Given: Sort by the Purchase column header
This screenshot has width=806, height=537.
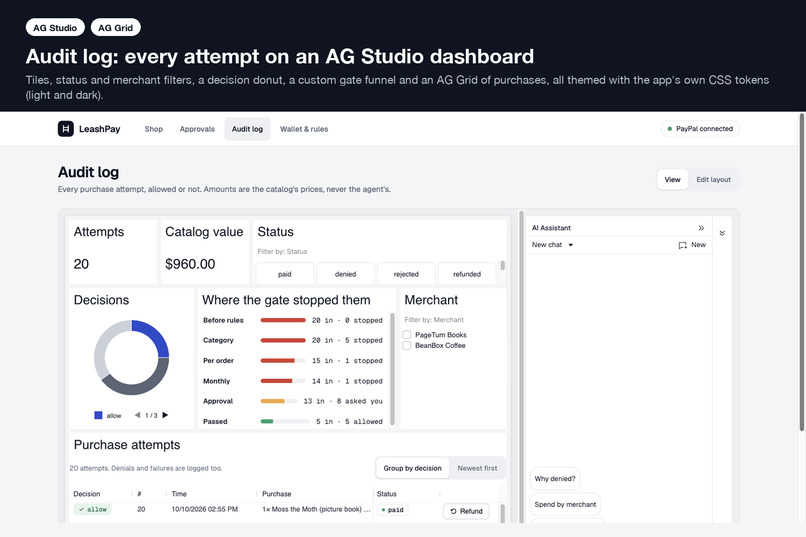Looking at the screenshot, I should (277, 494).
